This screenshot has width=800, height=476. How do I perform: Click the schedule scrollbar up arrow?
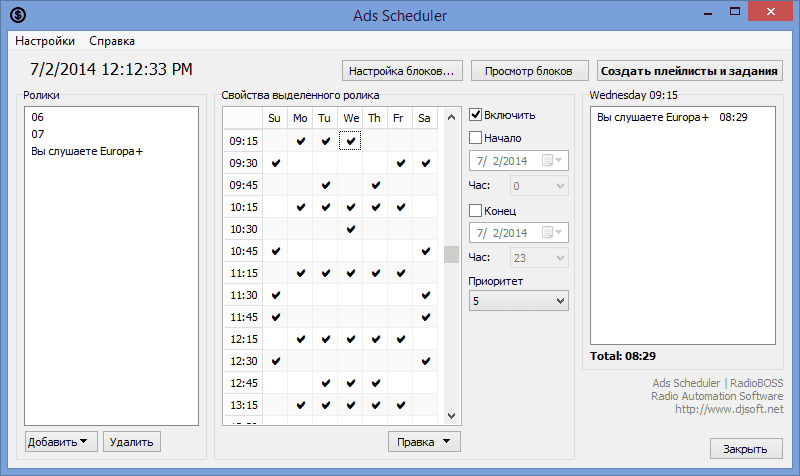[451, 117]
